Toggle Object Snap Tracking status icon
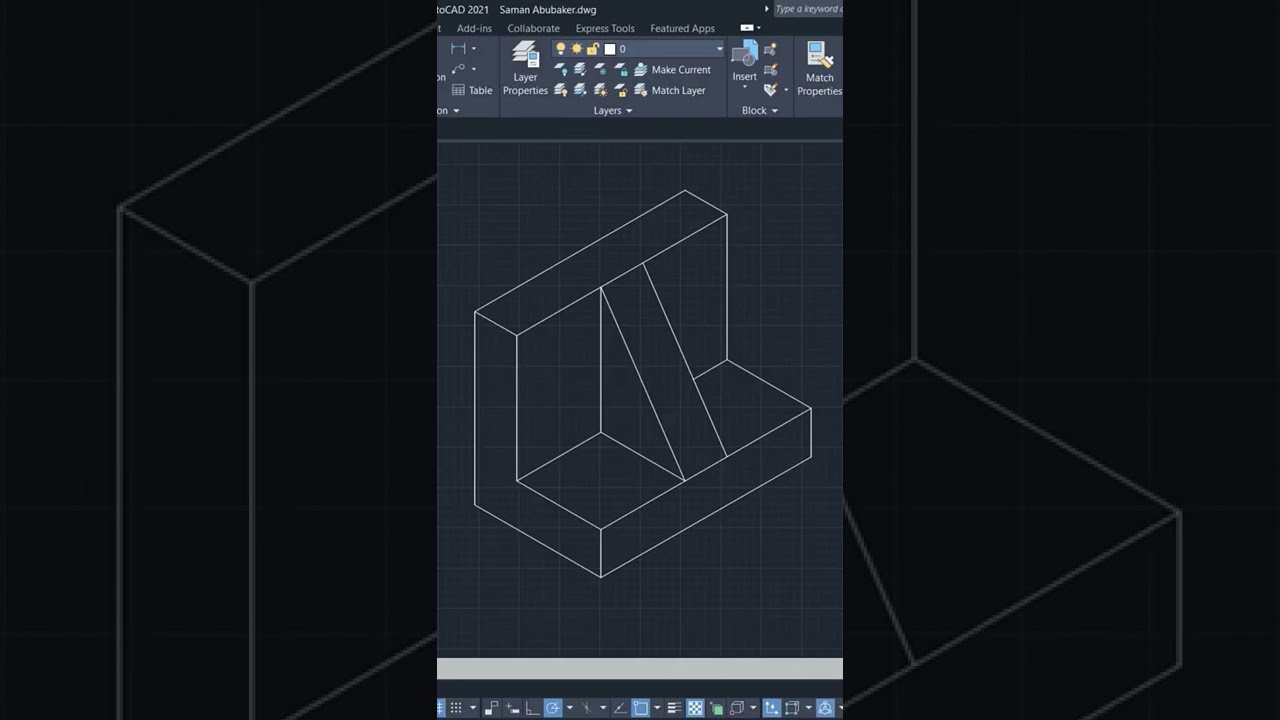The width and height of the screenshot is (1280, 720). point(620,708)
